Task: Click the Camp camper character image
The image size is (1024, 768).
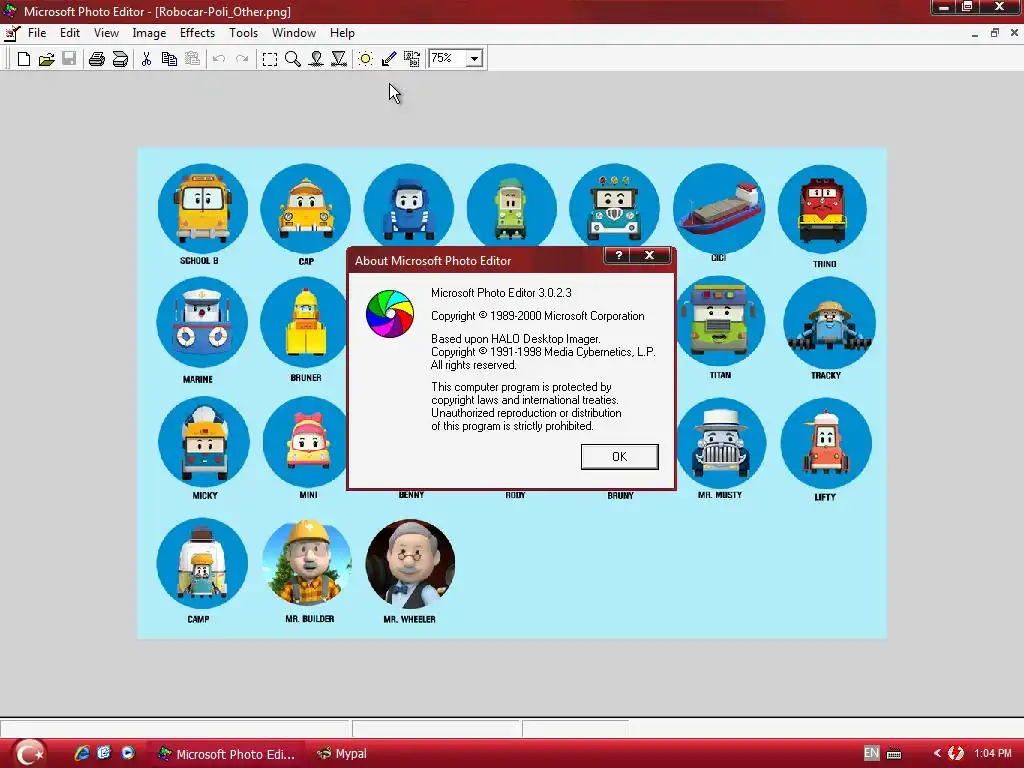Action: click(x=202, y=564)
